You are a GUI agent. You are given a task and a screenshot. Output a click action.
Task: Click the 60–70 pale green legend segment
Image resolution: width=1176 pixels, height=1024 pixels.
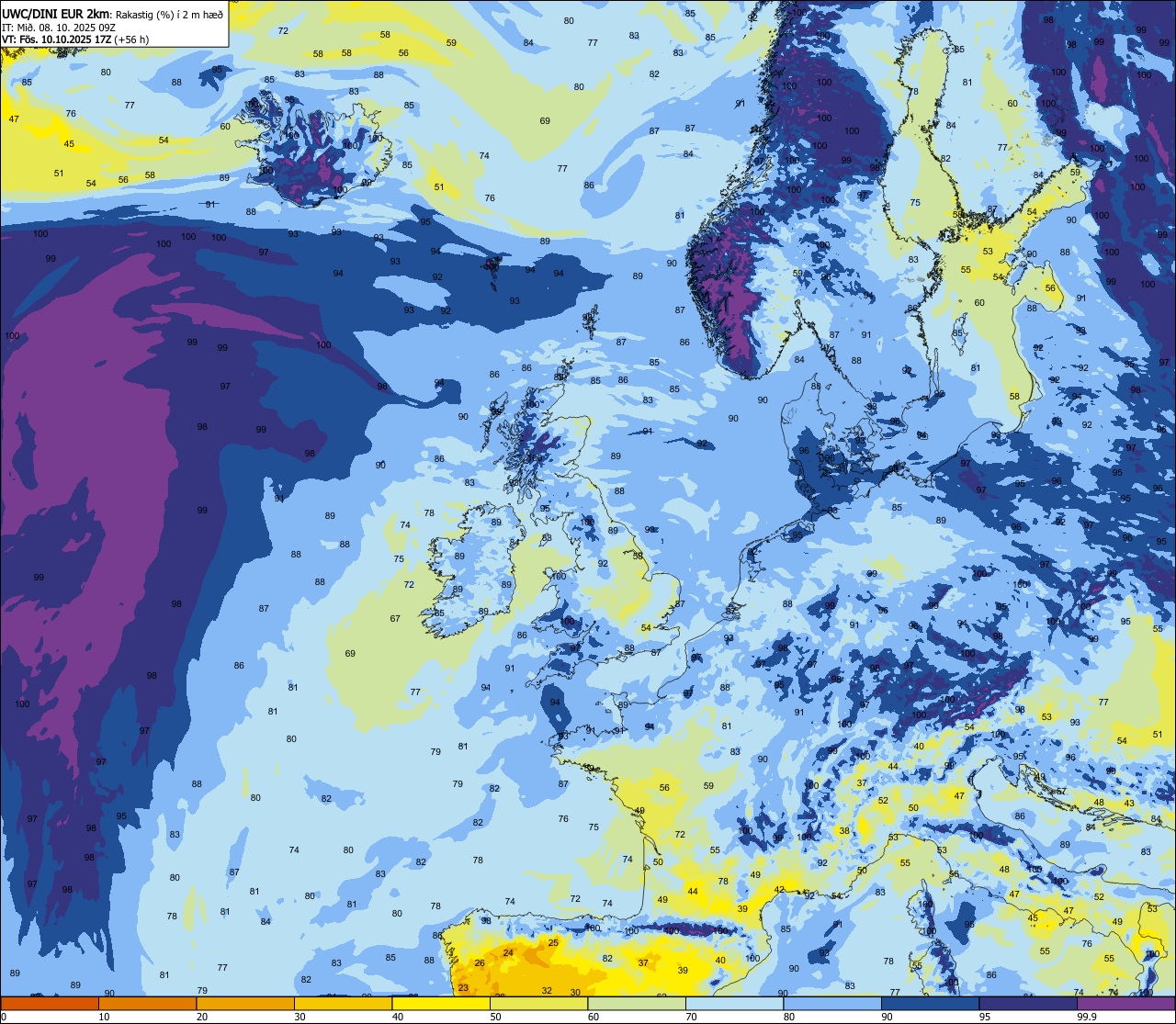click(x=637, y=1003)
